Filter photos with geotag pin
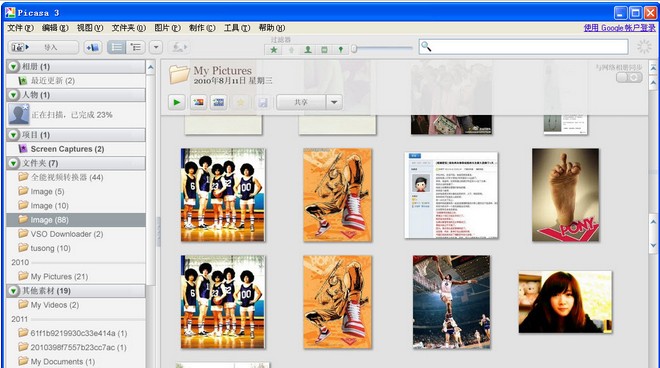The height and width of the screenshot is (368, 660). pos(341,50)
